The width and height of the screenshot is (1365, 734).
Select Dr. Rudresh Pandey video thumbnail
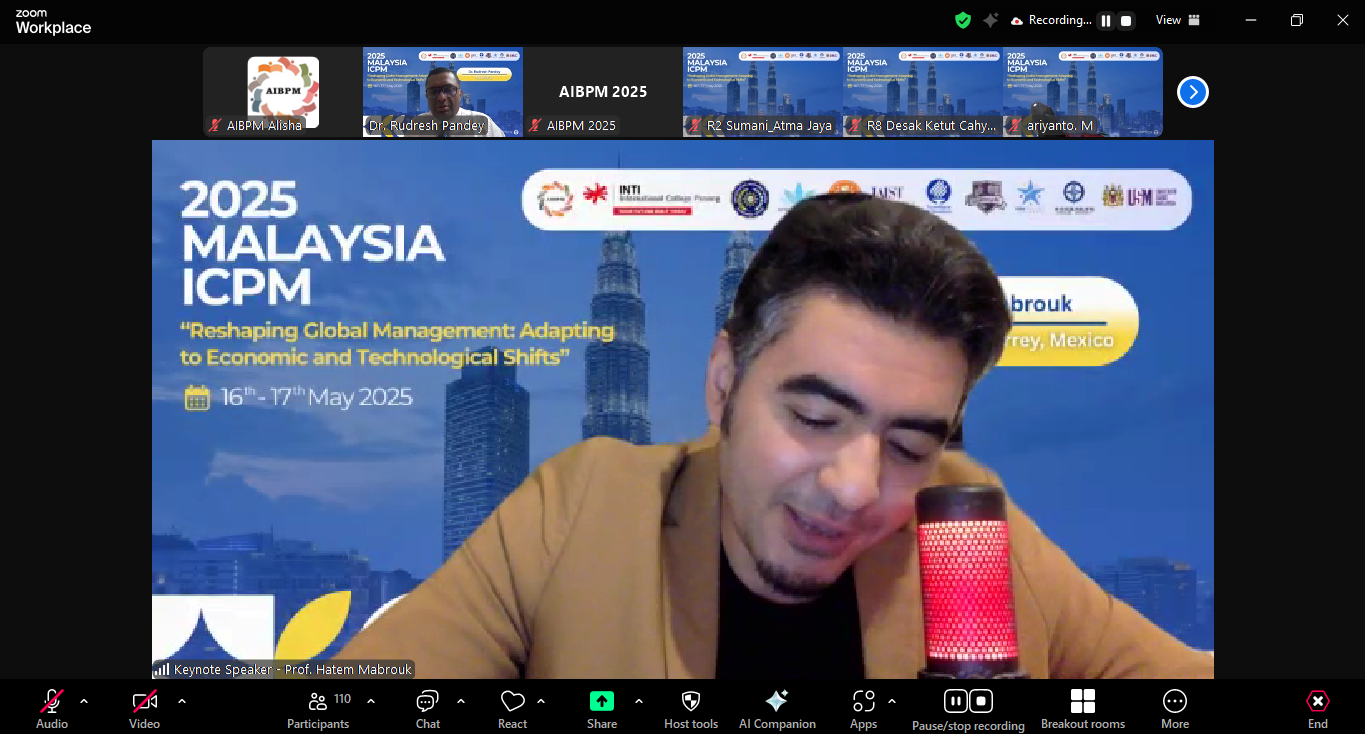pos(443,92)
